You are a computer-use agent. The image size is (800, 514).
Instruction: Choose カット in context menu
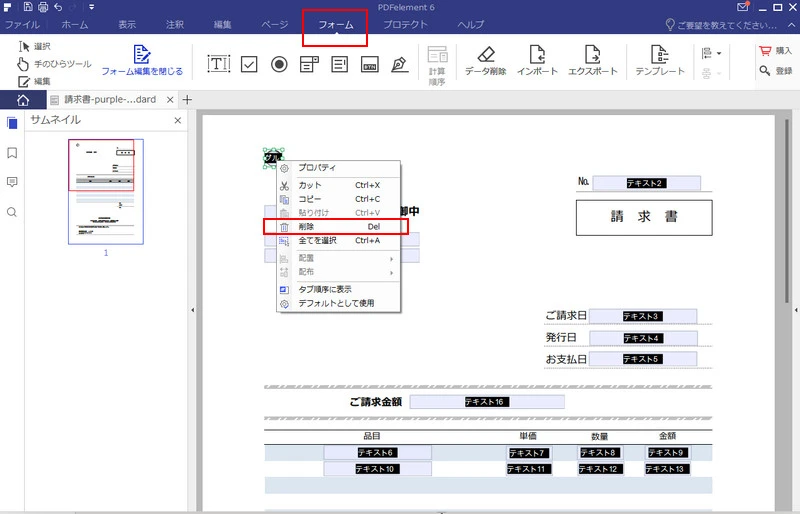pos(338,185)
